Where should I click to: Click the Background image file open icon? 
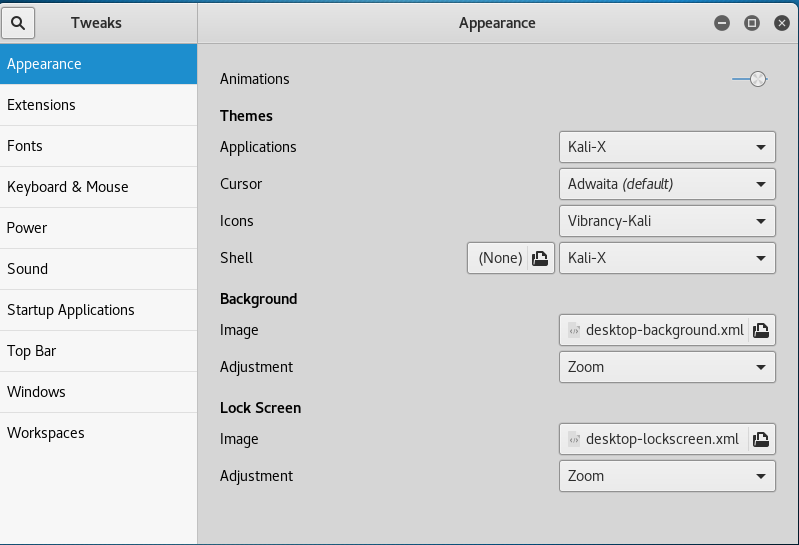760,330
